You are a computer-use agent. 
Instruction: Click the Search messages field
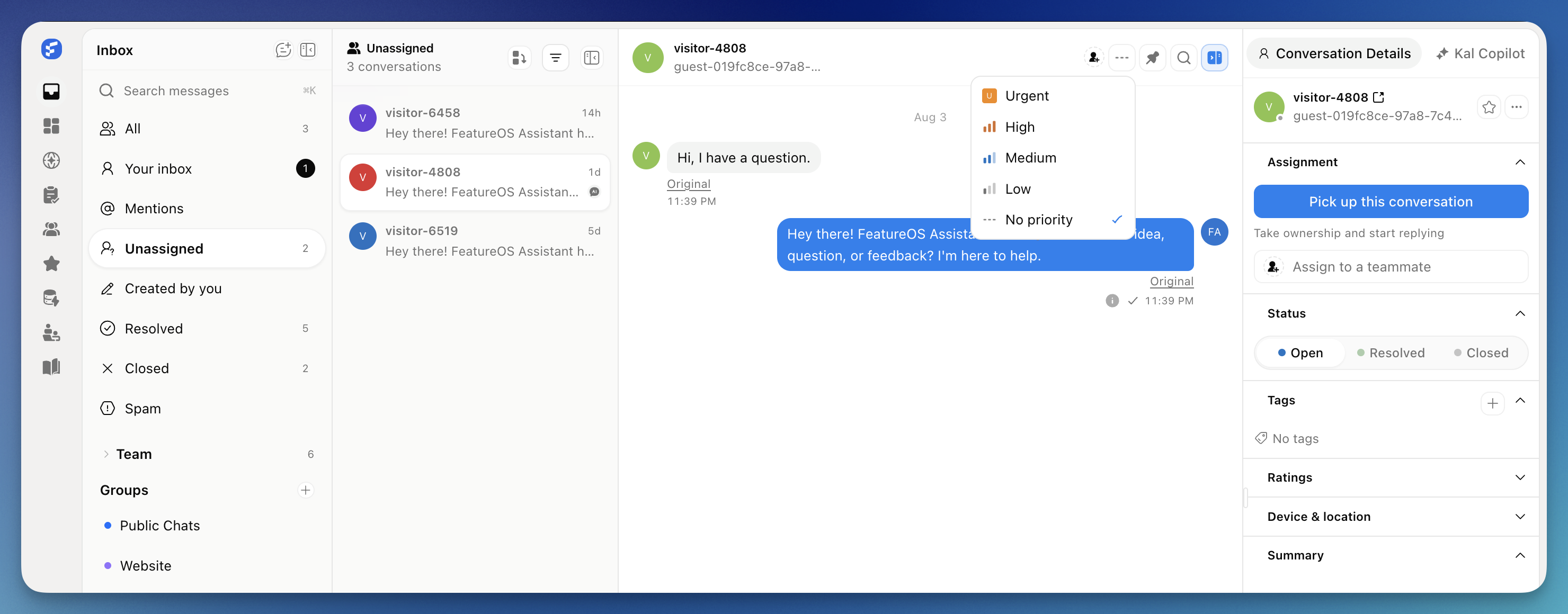207,91
